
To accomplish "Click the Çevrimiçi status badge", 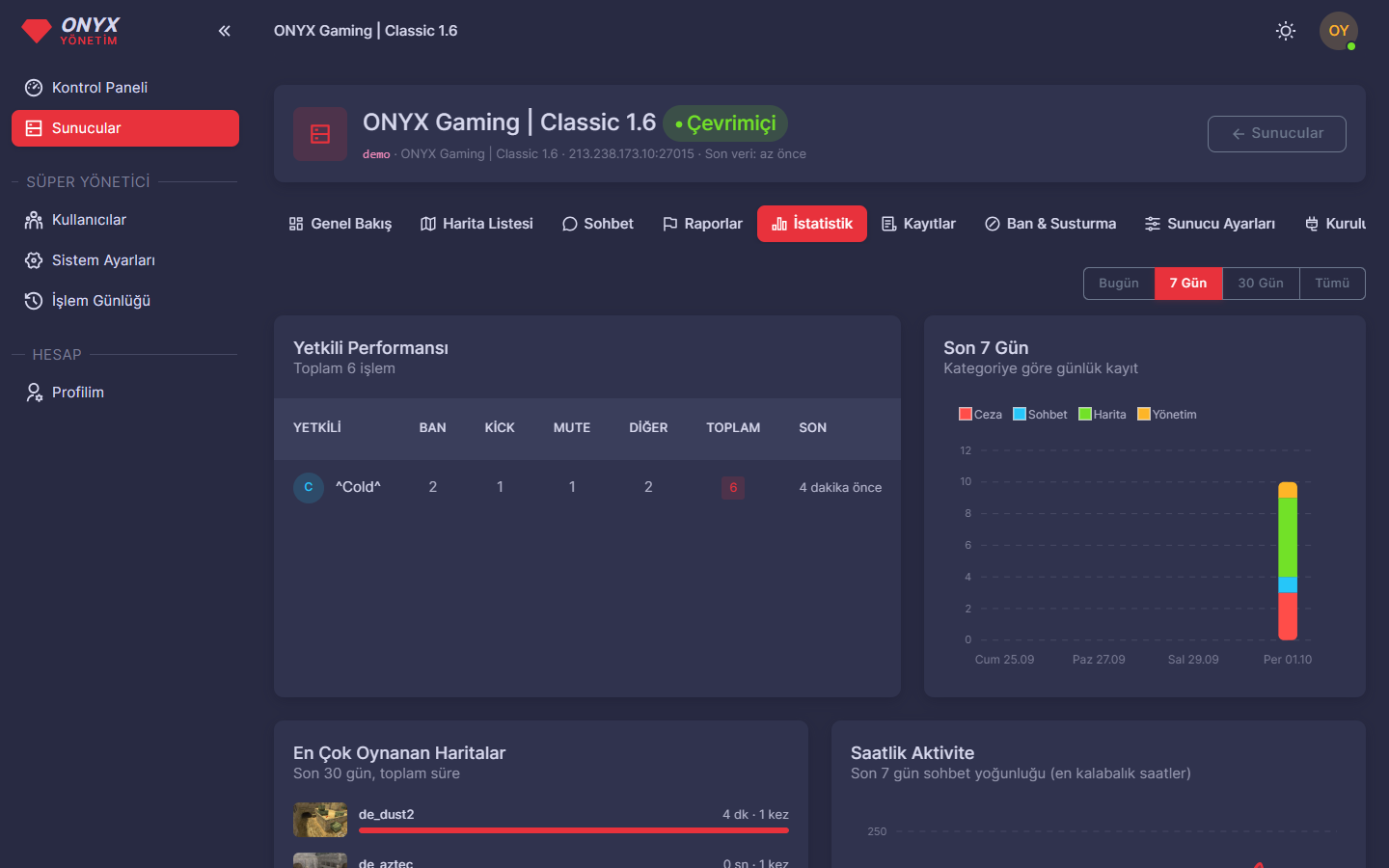I will click(x=725, y=123).
